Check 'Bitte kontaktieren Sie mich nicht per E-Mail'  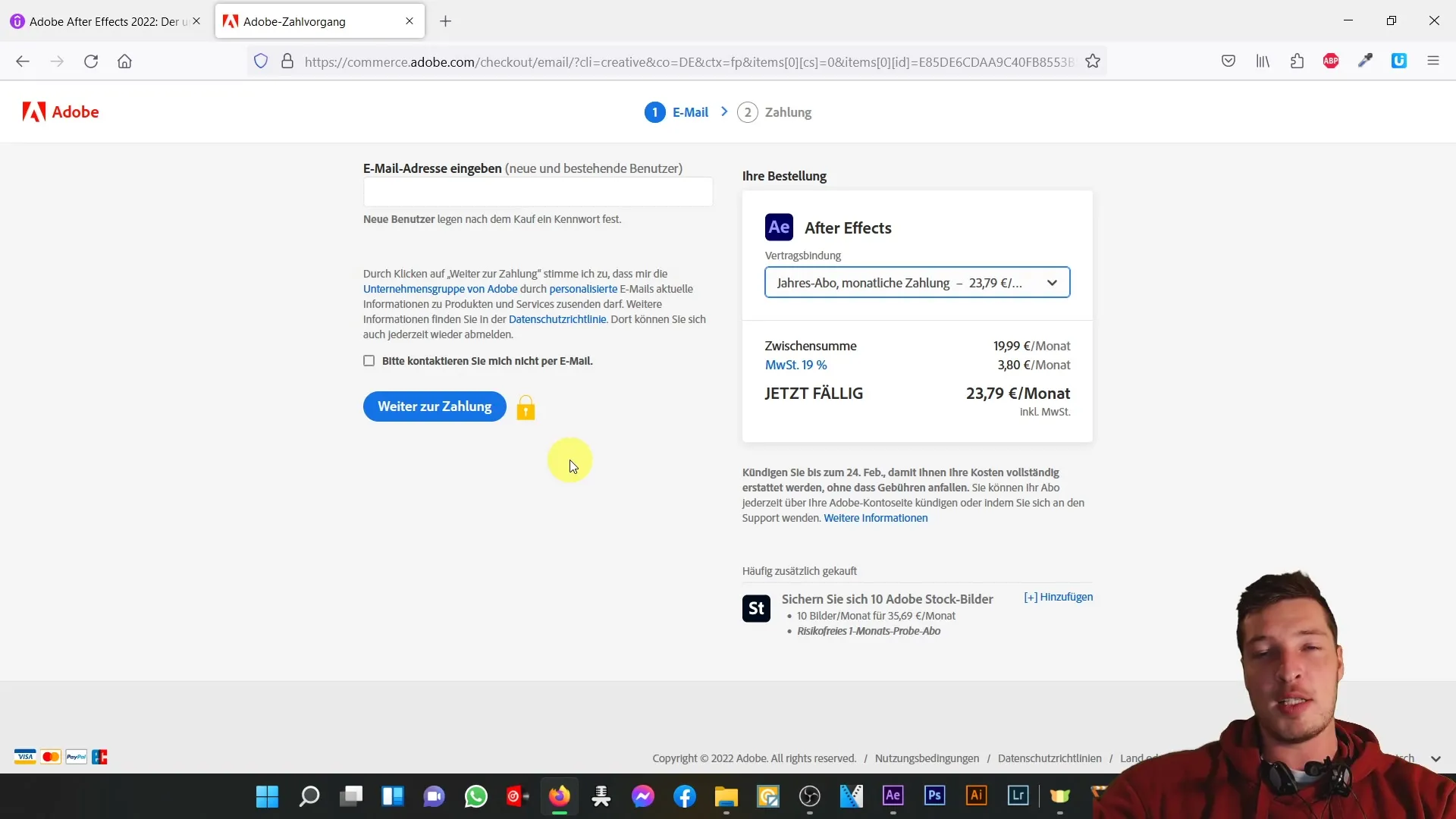[x=369, y=361]
